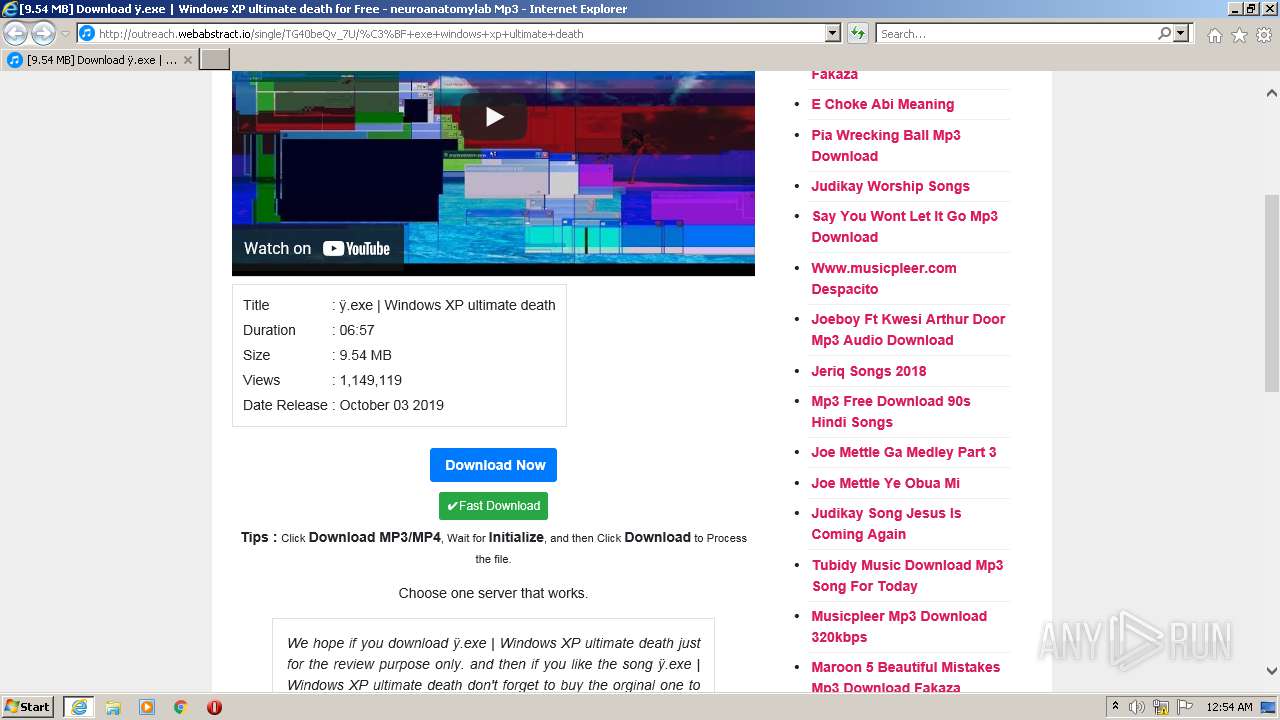Open Pia Wrecking Ball Mp3 Download link
This screenshot has height=720, width=1280.
[x=886, y=145]
